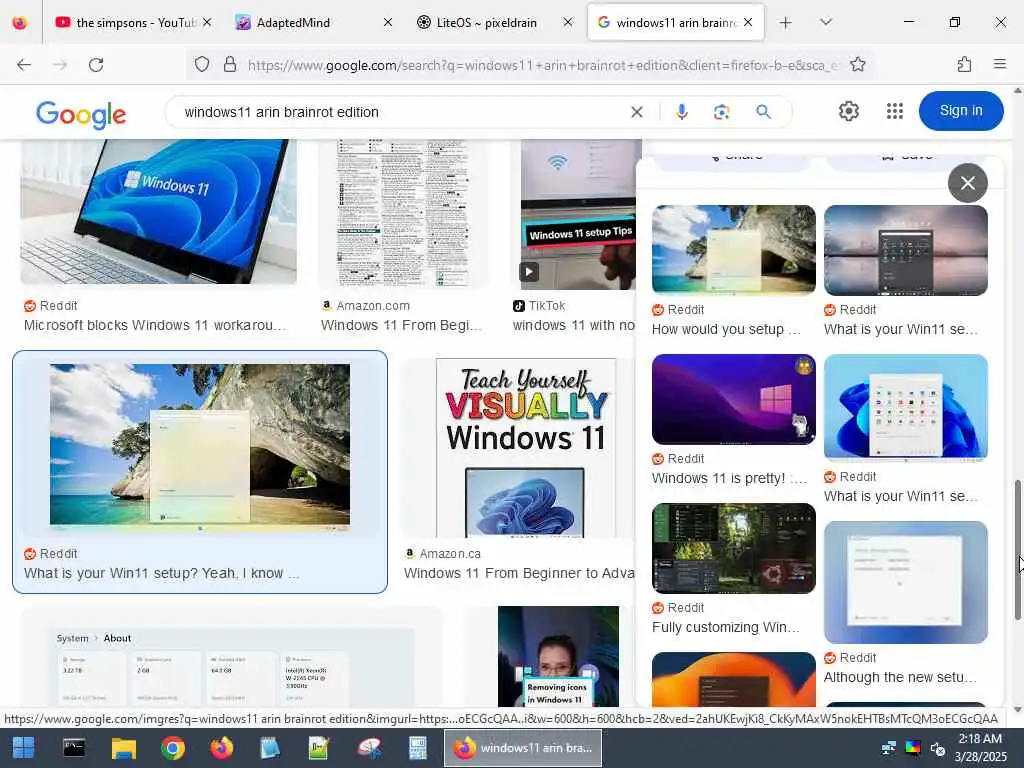
Task: Open the Windows 11 From Begi... Amazon.com link
Action: (x=401, y=325)
